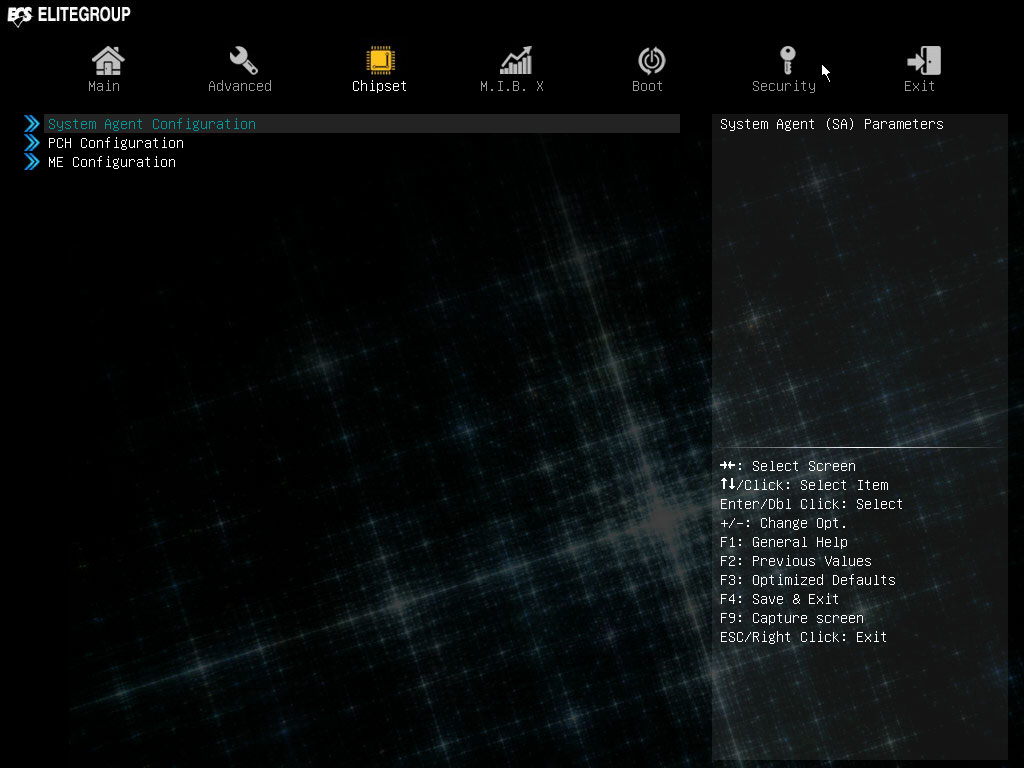Viewport: 1024px width, 768px height.
Task: Open the Main house icon
Action: pos(108,61)
